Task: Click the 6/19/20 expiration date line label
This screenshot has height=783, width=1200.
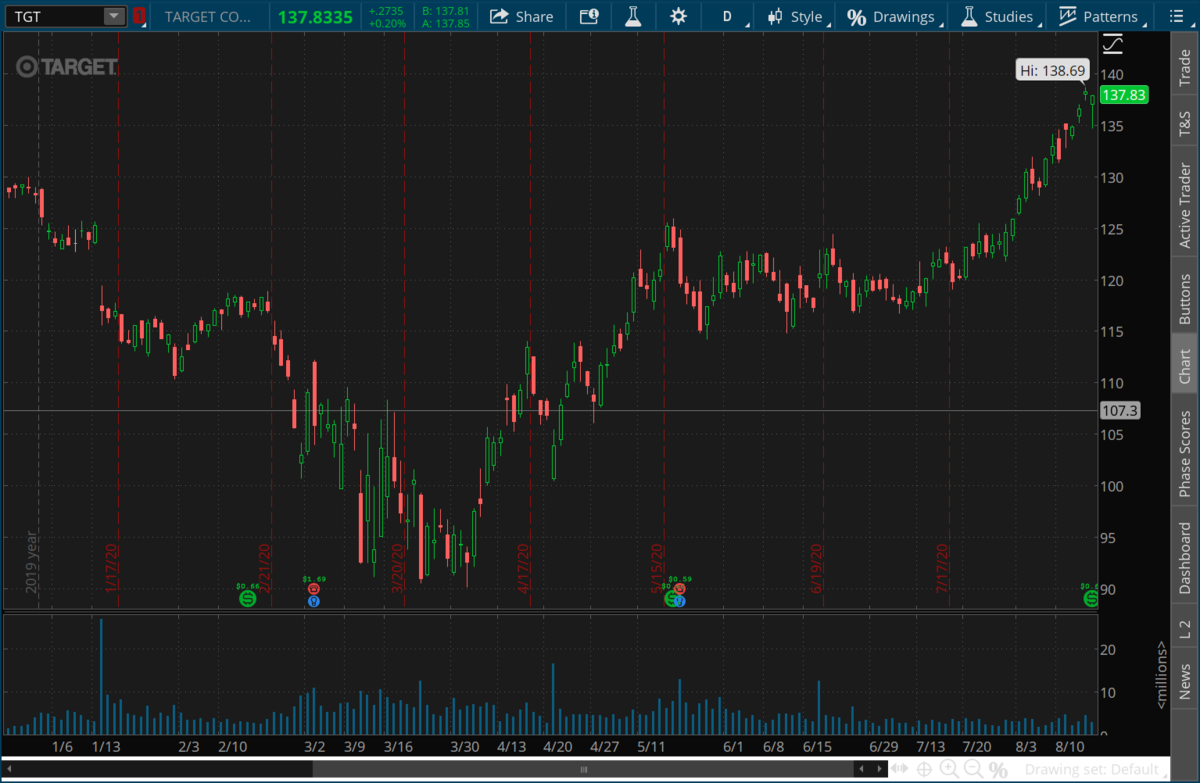Action: pyautogui.click(x=816, y=569)
